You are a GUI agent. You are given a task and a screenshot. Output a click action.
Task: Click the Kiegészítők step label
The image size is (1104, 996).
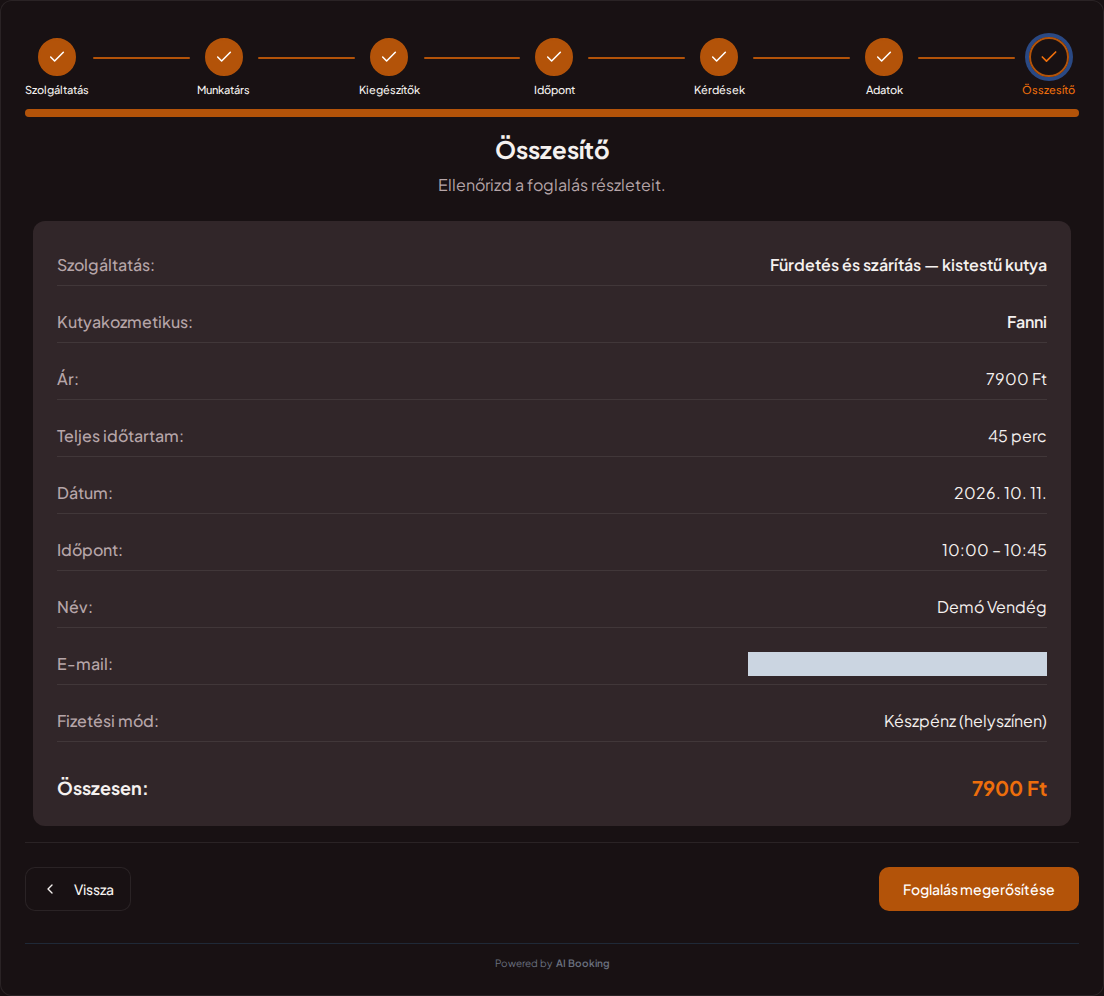[x=389, y=90]
